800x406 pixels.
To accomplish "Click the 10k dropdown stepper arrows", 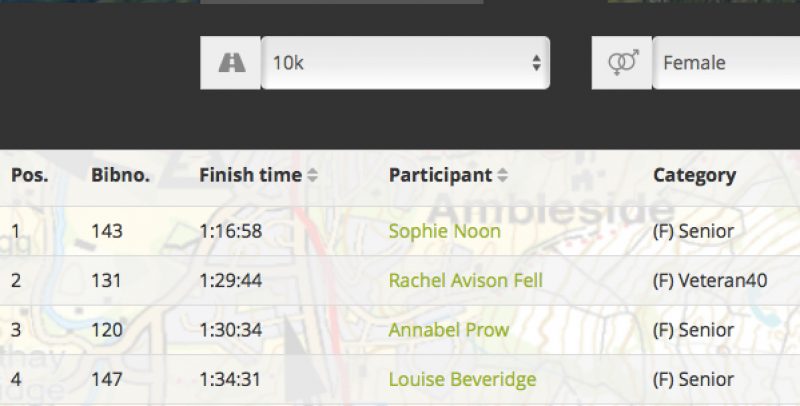I will 536,63.
